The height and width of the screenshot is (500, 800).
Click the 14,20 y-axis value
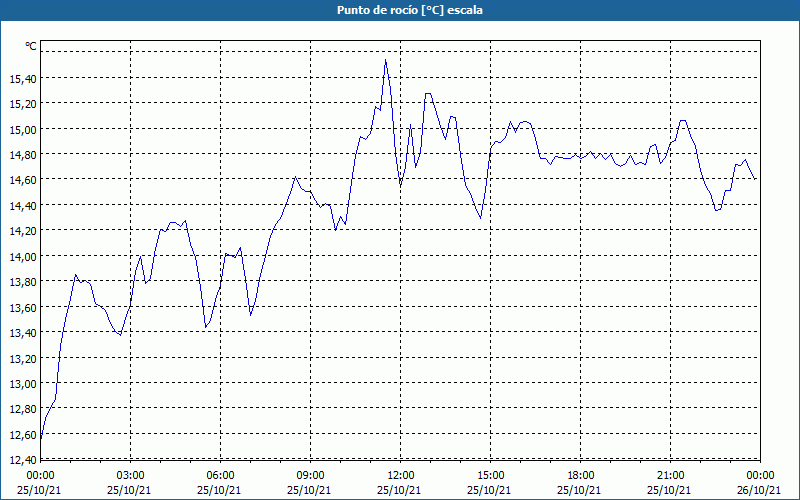(22, 231)
